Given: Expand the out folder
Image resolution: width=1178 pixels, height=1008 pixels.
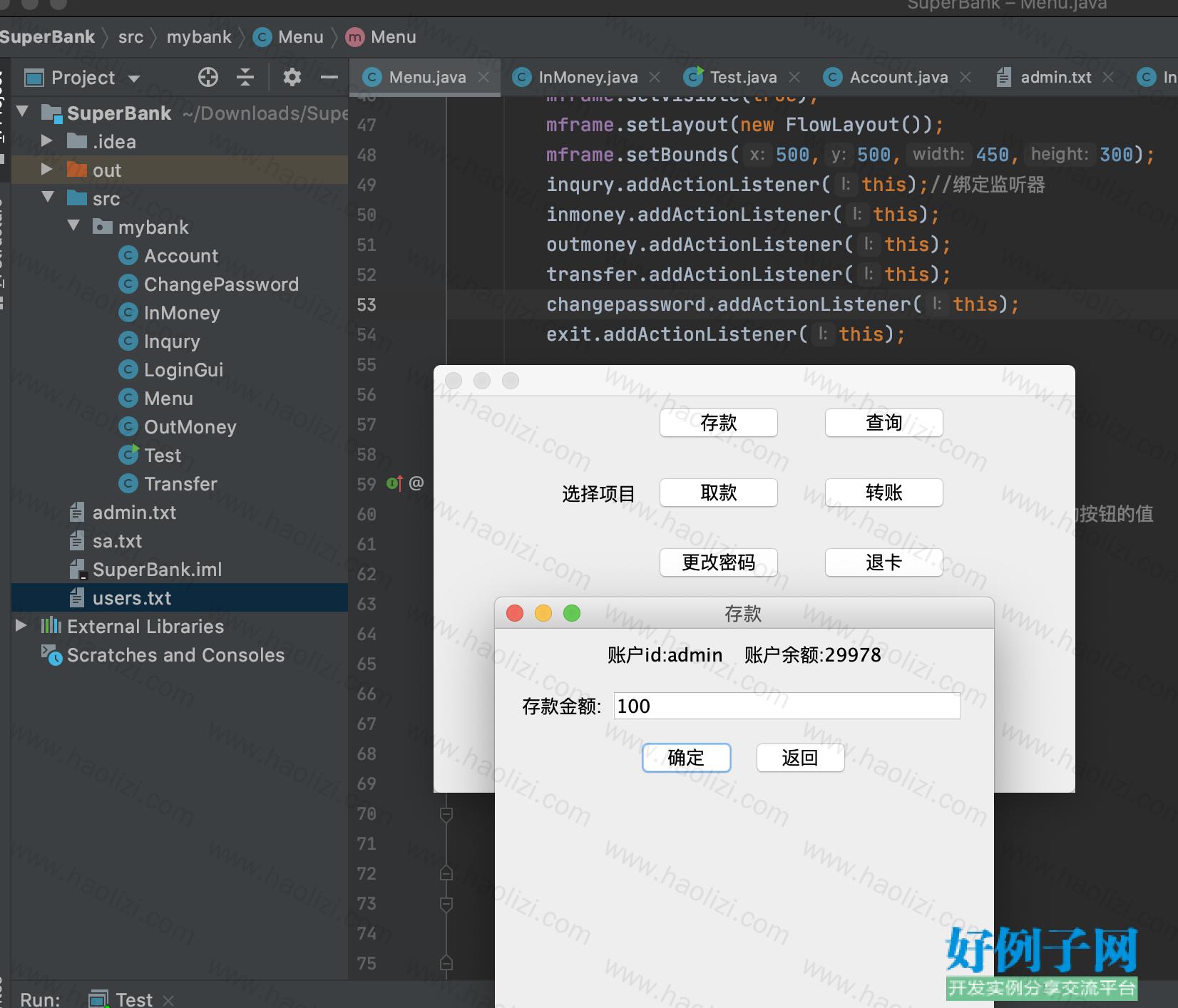Looking at the screenshot, I should pos(47,170).
